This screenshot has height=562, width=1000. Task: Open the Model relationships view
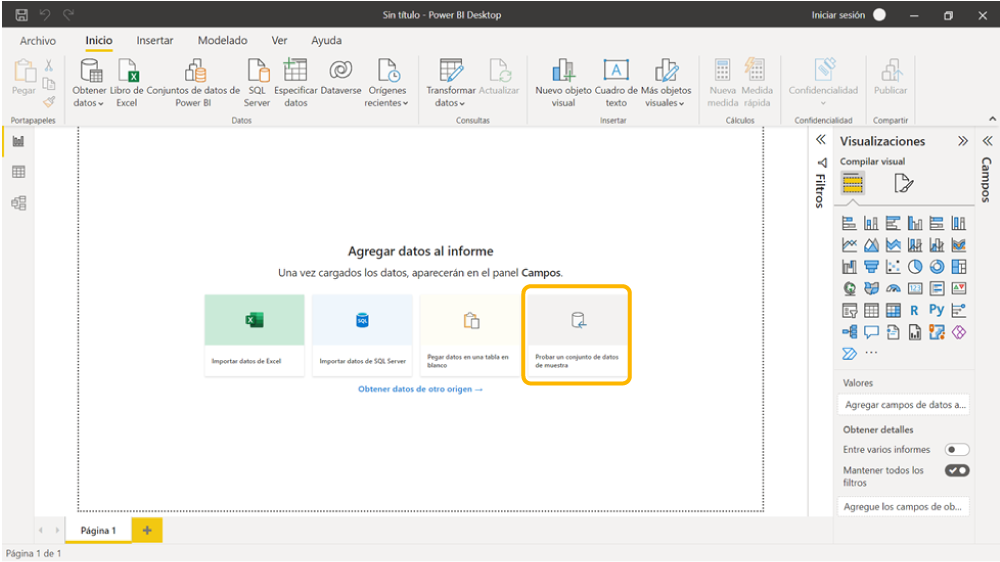[18, 203]
